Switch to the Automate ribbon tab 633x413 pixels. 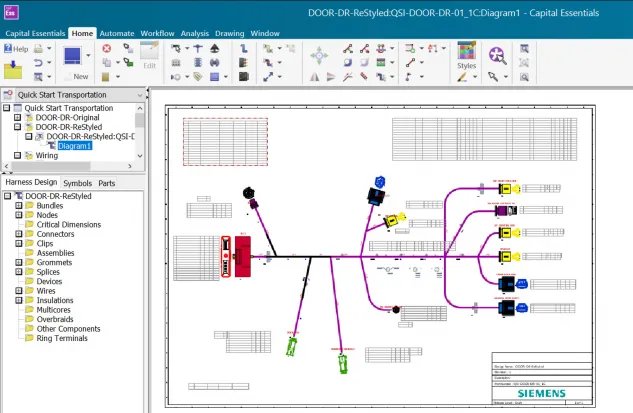point(117,34)
